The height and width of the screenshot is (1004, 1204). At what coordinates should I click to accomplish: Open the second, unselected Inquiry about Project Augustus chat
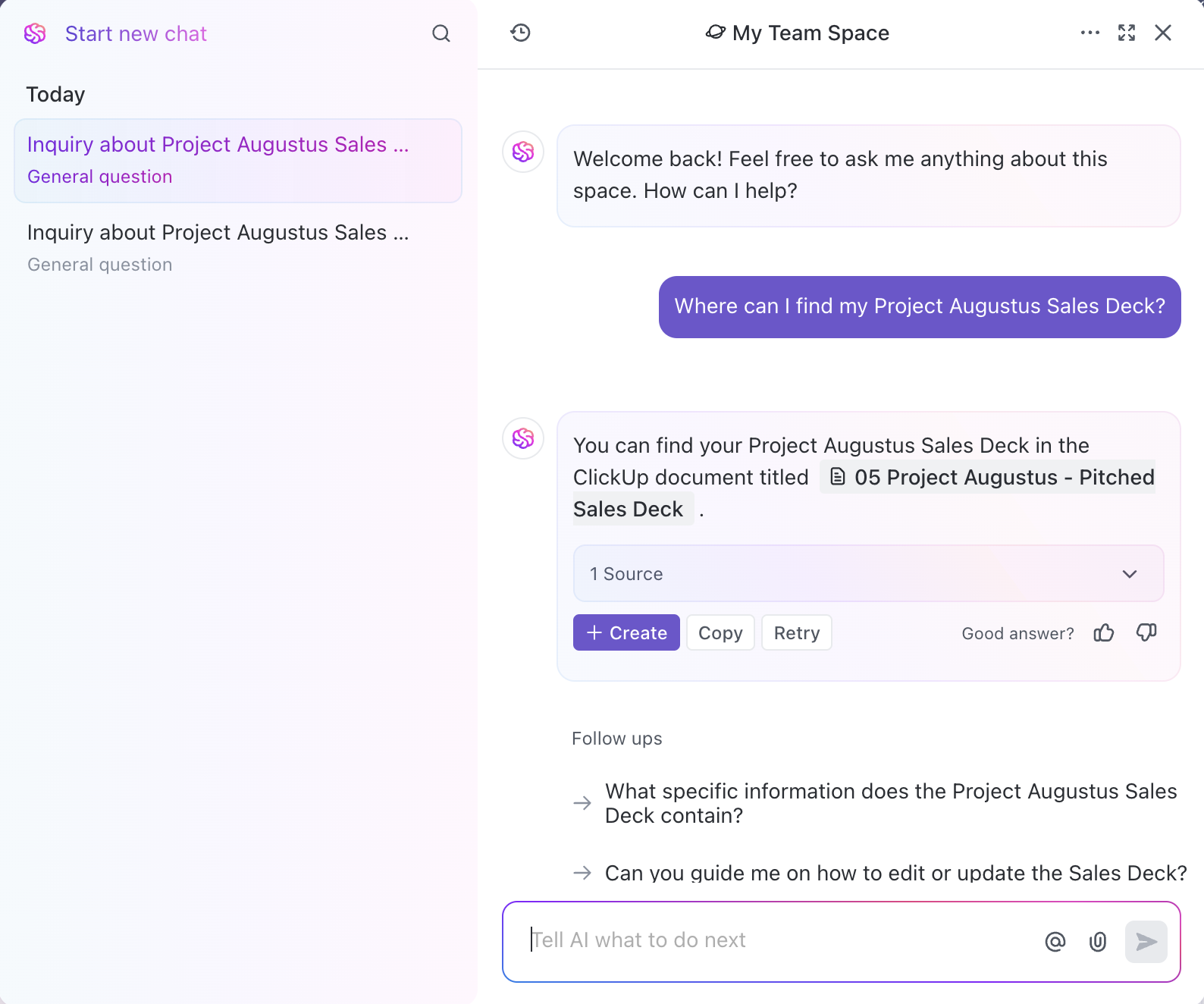pyautogui.click(x=238, y=248)
